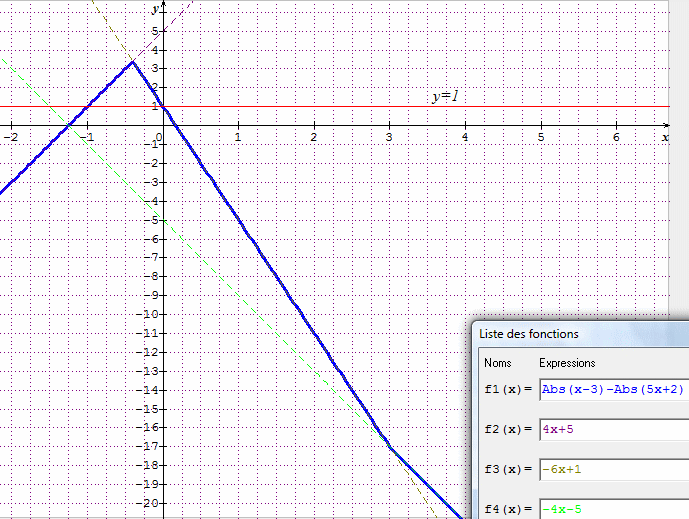Viewport: 689px width, 519px height.
Task: Click the peak of the blue curve
Action: coord(133,62)
